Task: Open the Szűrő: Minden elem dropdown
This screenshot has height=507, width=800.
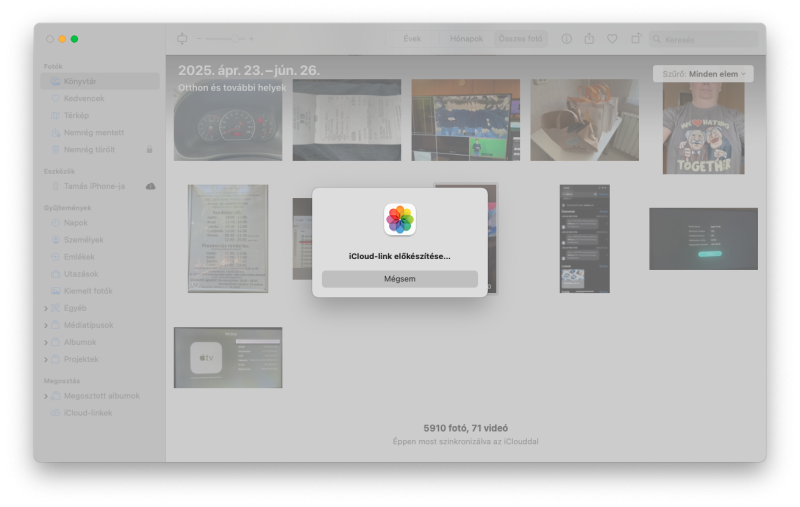Action: [x=703, y=74]
